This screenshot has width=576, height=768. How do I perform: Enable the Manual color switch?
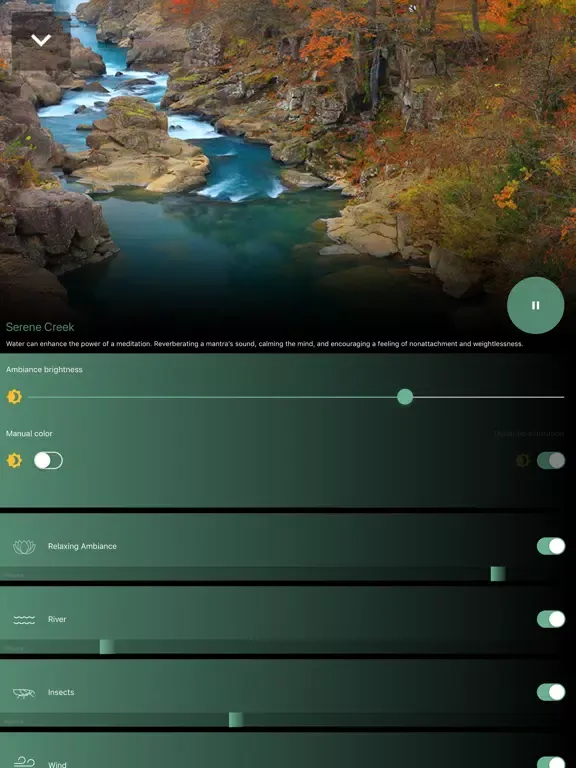click(48, 460)
